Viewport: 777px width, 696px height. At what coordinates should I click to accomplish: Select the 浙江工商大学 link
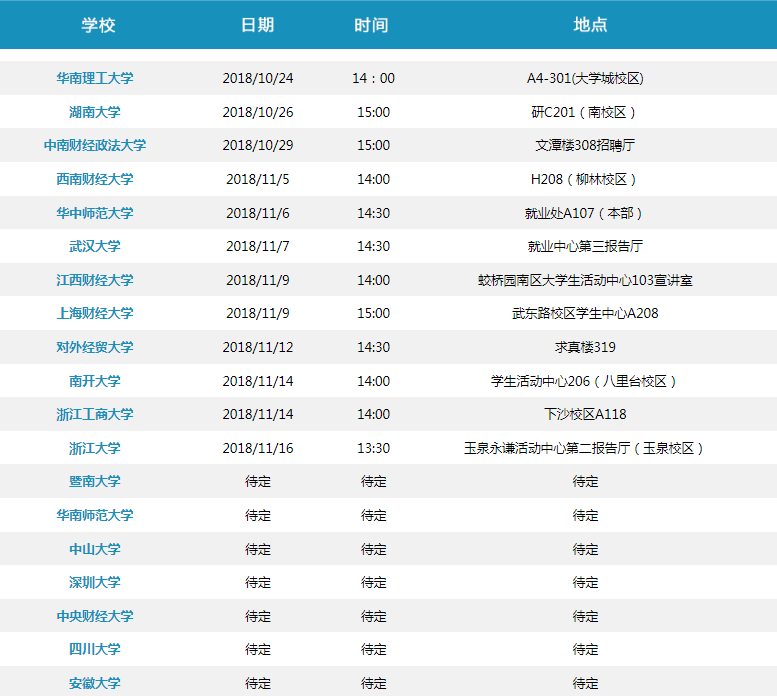pos(95,414)
